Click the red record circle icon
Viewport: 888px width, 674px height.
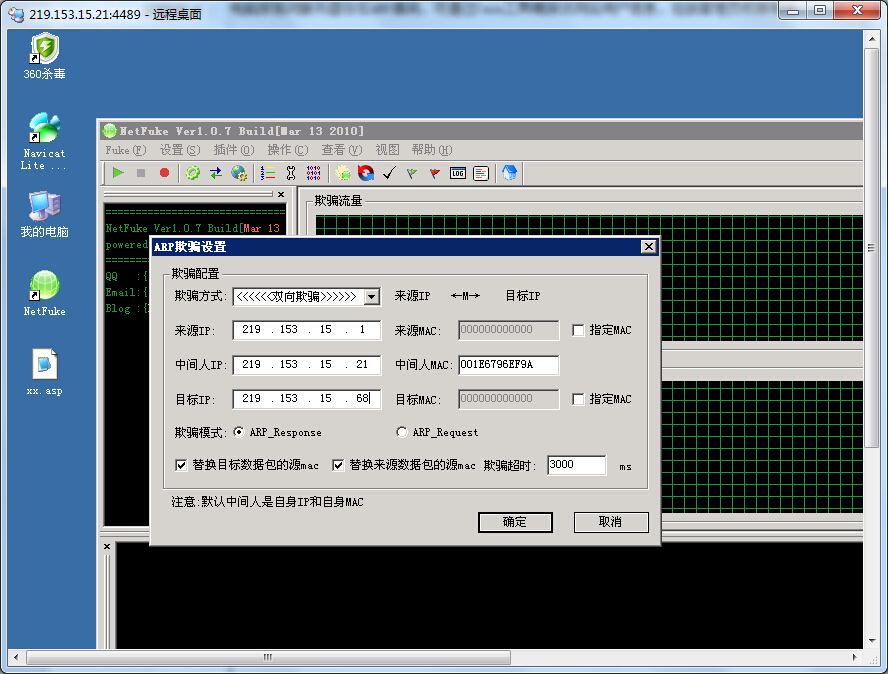164,173
